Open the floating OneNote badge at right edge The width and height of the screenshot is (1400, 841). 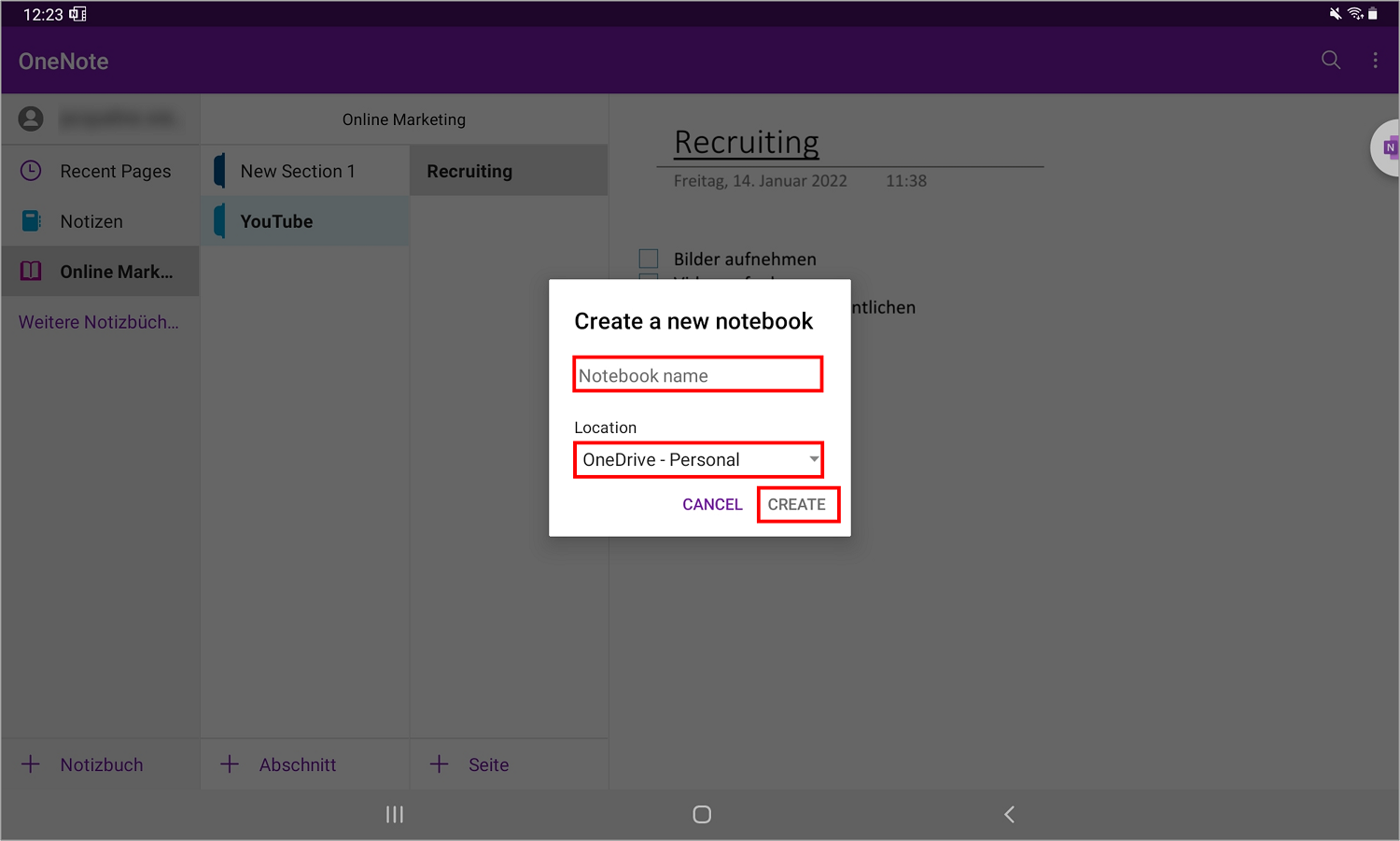1386,147
